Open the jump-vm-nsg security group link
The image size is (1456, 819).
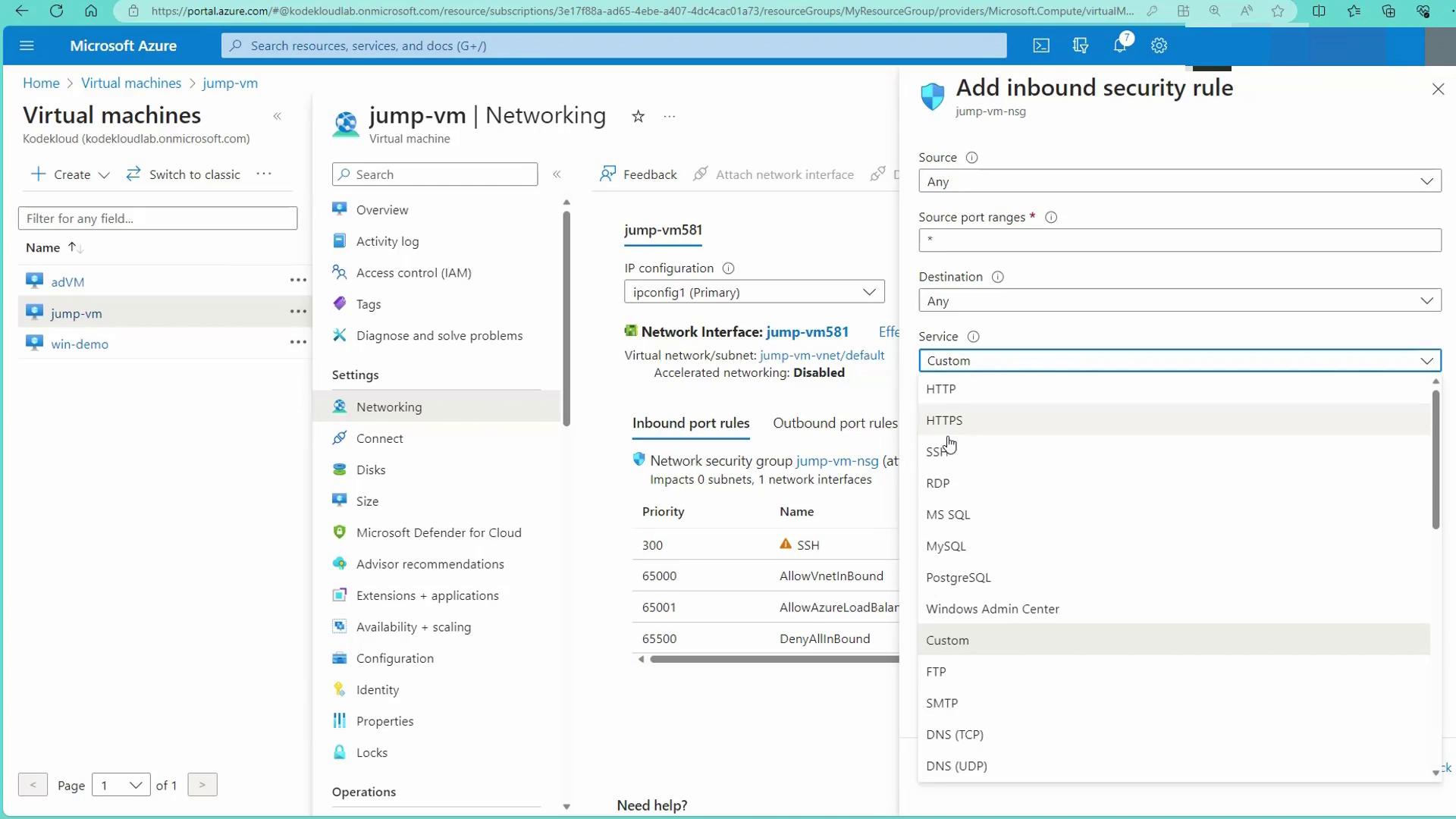[837, 460]
